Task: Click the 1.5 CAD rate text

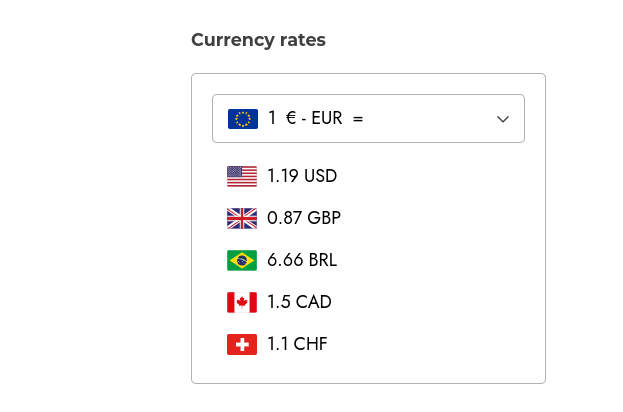Action: pos(299,302)
